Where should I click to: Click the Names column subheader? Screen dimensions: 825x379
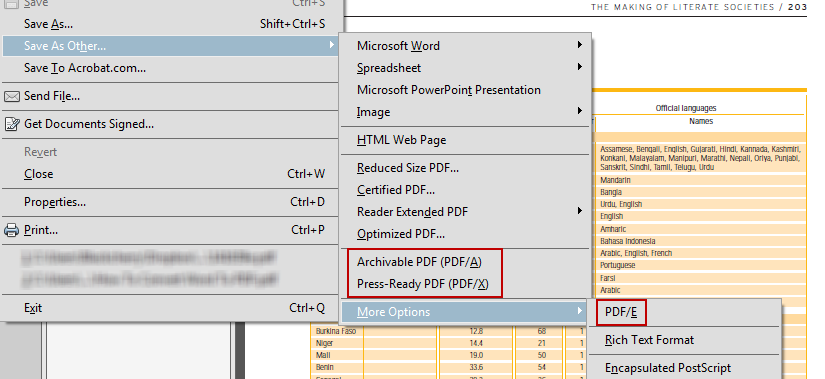click(x=701, y=121)
